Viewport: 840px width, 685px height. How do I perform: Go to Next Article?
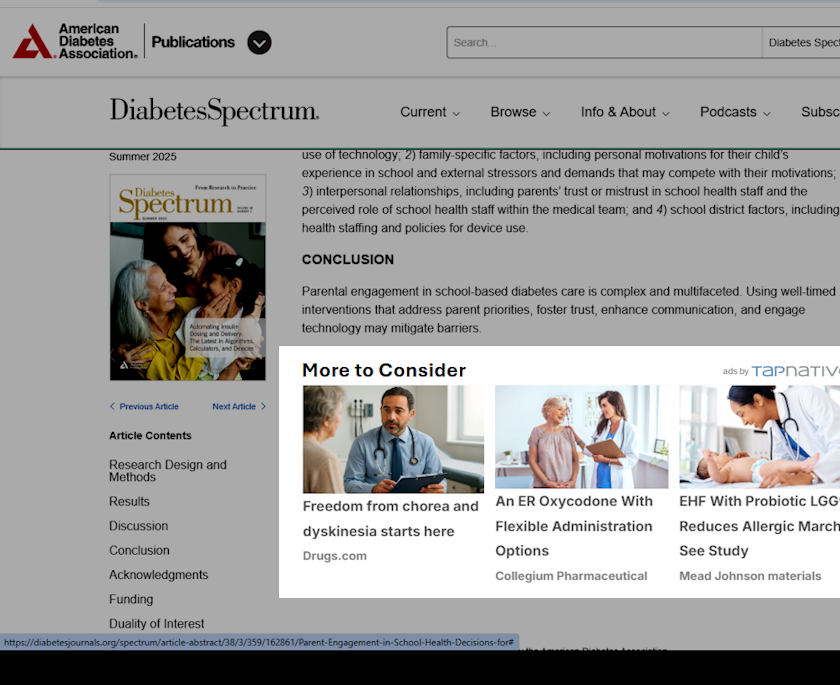pyautogui.click(x=239, y=407)
